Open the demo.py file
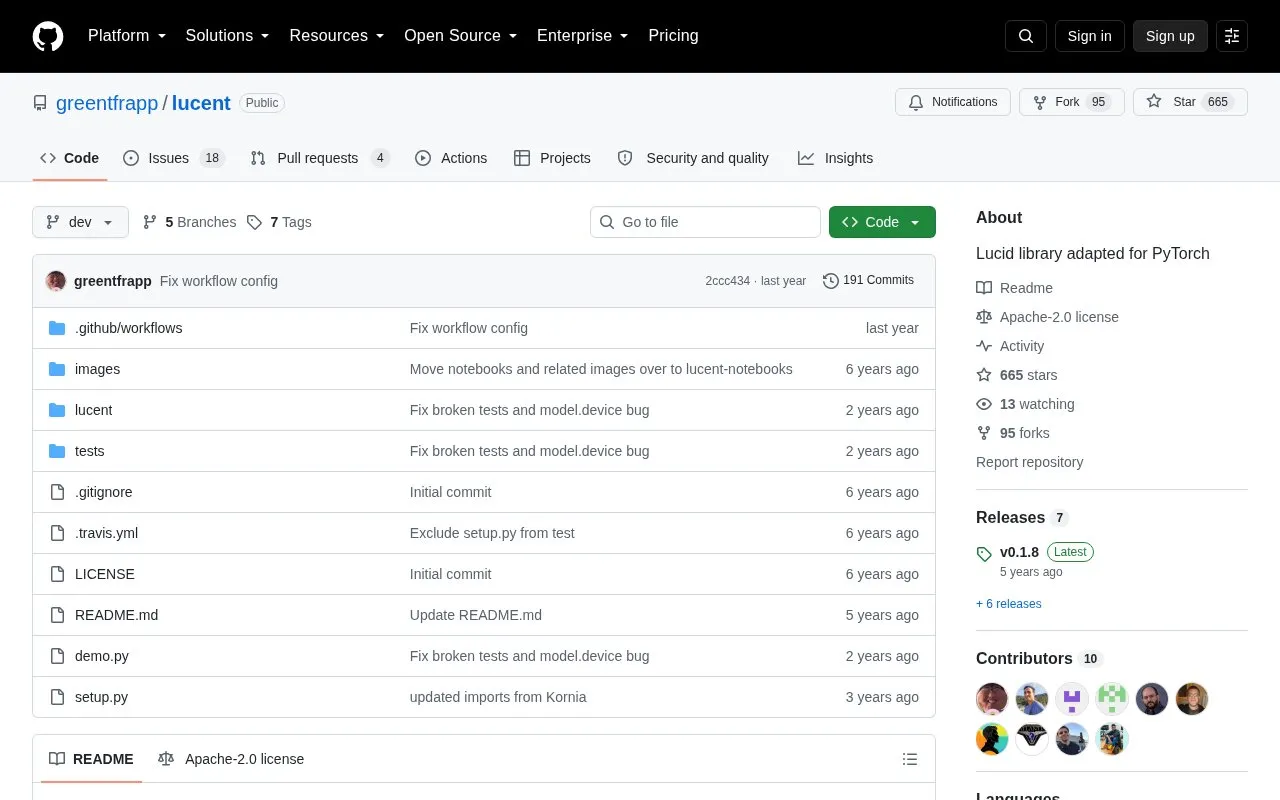 (x=101, y=656)
